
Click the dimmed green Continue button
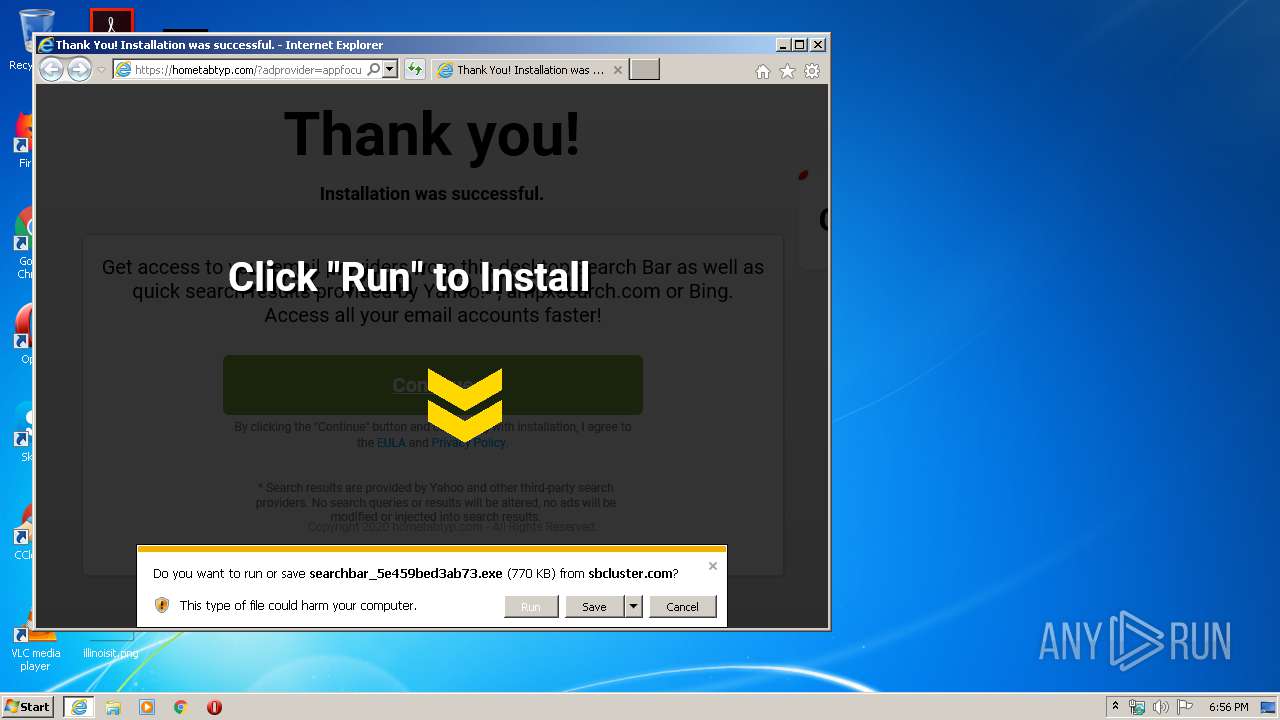tap(433, 385)
